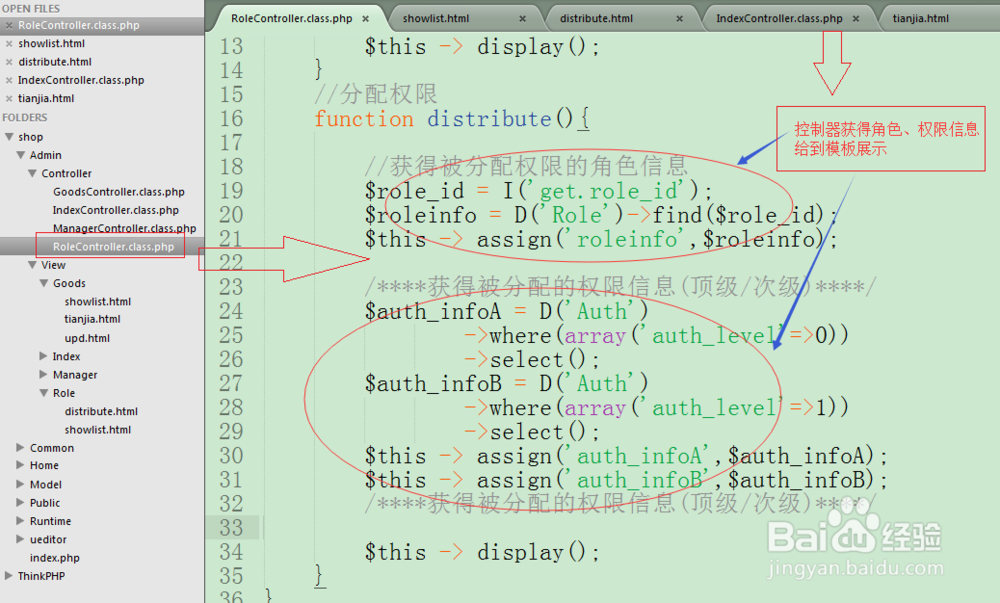1000x603 pixels.
Task: Open ManagerController.class.php in folder tree
Action: point(124,228)
